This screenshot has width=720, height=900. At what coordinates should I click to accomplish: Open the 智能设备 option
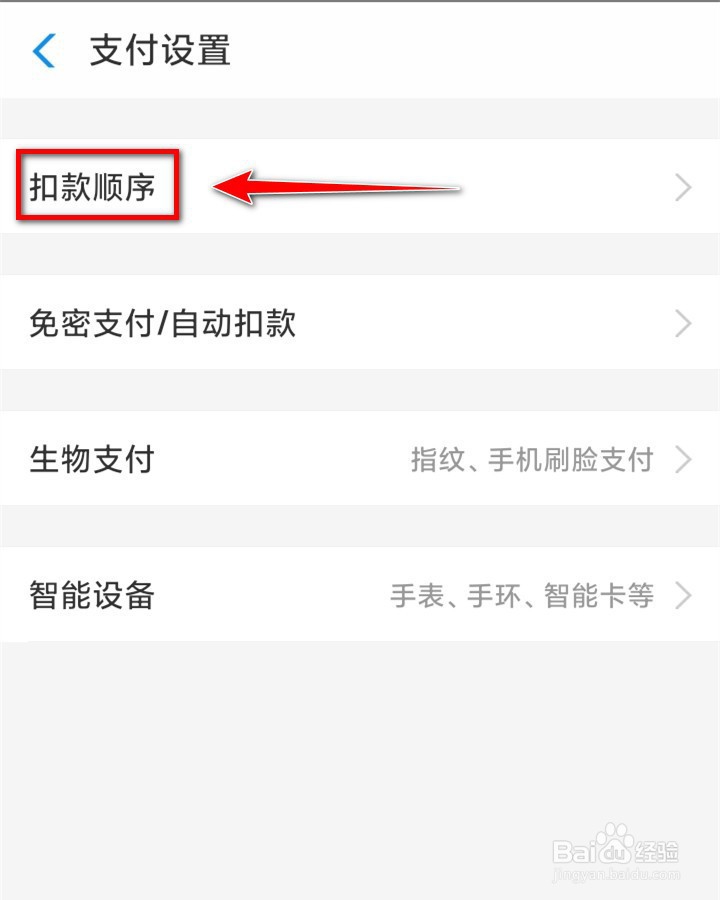click(x=360, y=594)
